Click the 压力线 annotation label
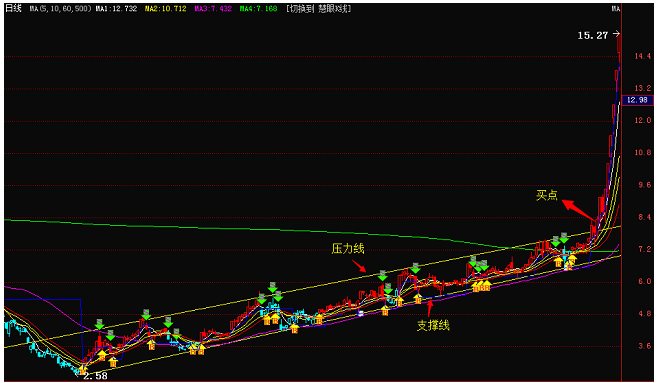Image resolution: width=659 pixels, height=383 pixels. [348, 248]
